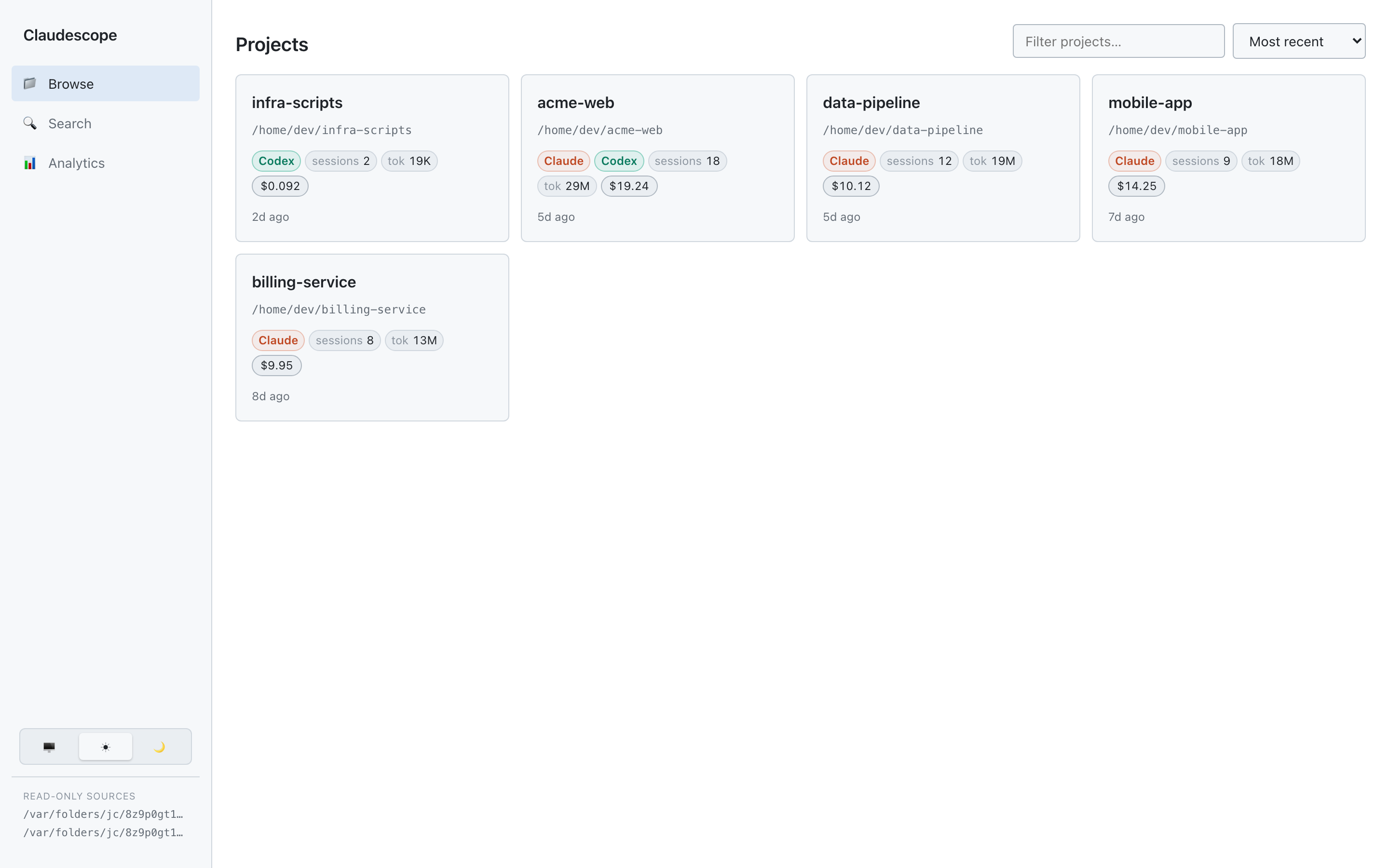
Task: Open the Search sidebar item
Action: tap(106, 123)
